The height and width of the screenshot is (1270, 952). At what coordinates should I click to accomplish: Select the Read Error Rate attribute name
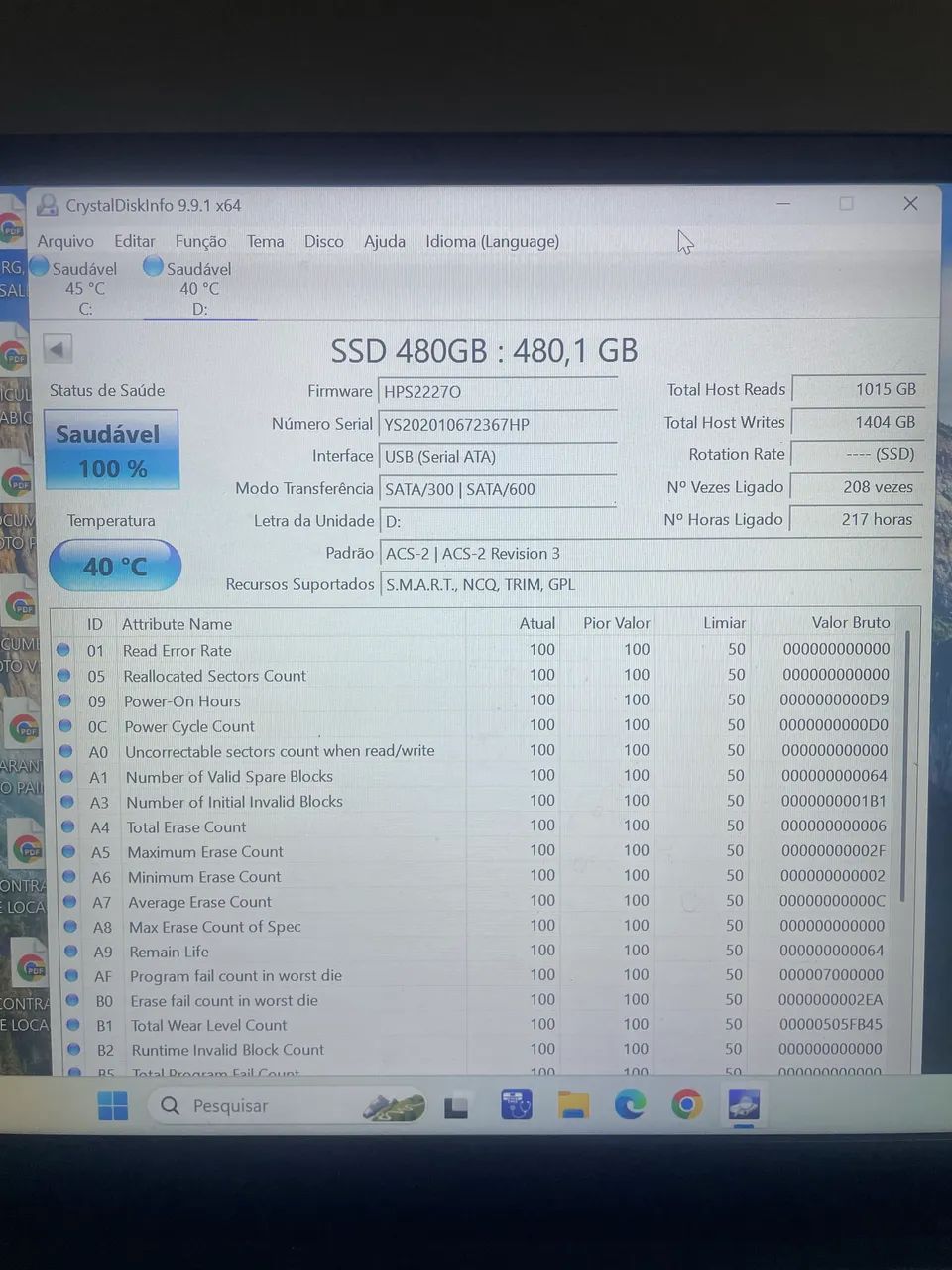[x=177, y=651]
